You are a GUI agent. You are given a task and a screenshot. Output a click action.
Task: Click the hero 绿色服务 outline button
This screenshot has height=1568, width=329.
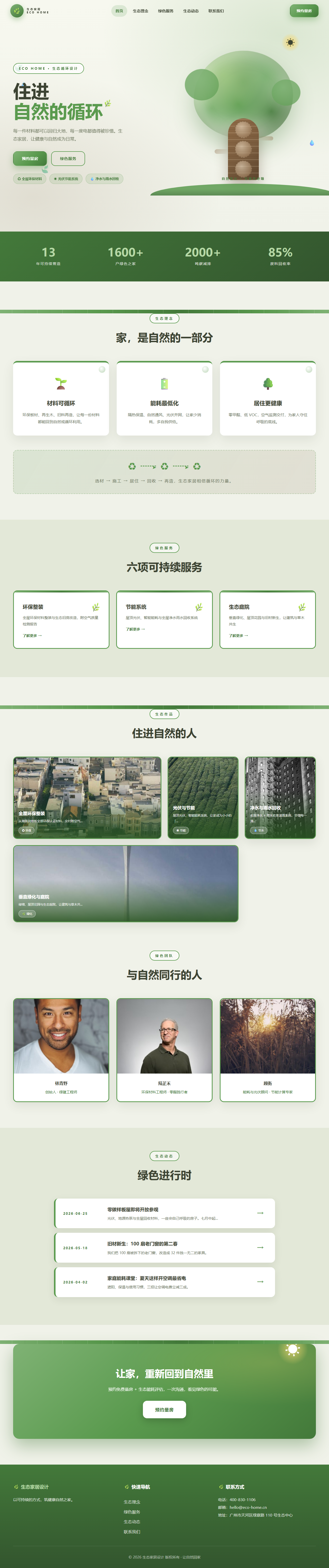click(x=68, y=158)
